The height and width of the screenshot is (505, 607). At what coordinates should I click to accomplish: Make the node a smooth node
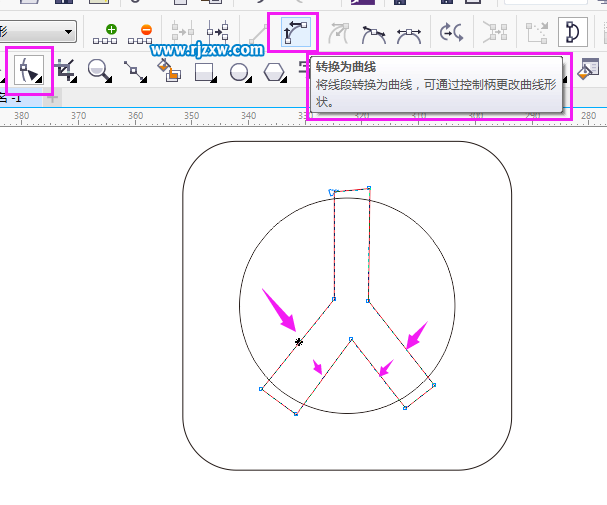(374, 34)
